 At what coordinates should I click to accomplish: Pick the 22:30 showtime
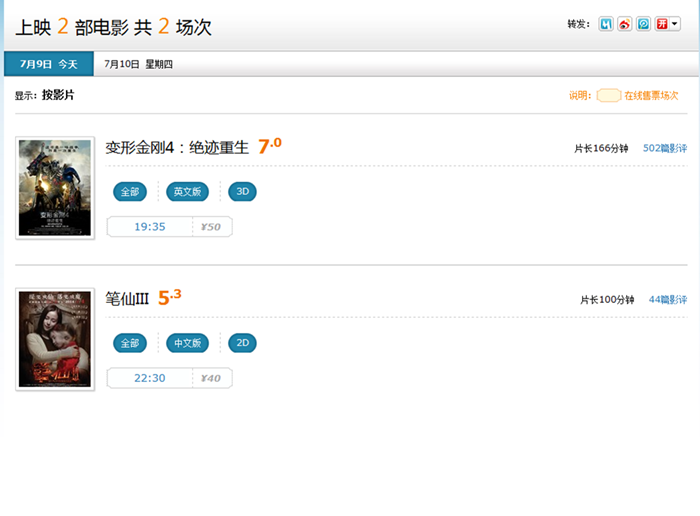[150, 378]
